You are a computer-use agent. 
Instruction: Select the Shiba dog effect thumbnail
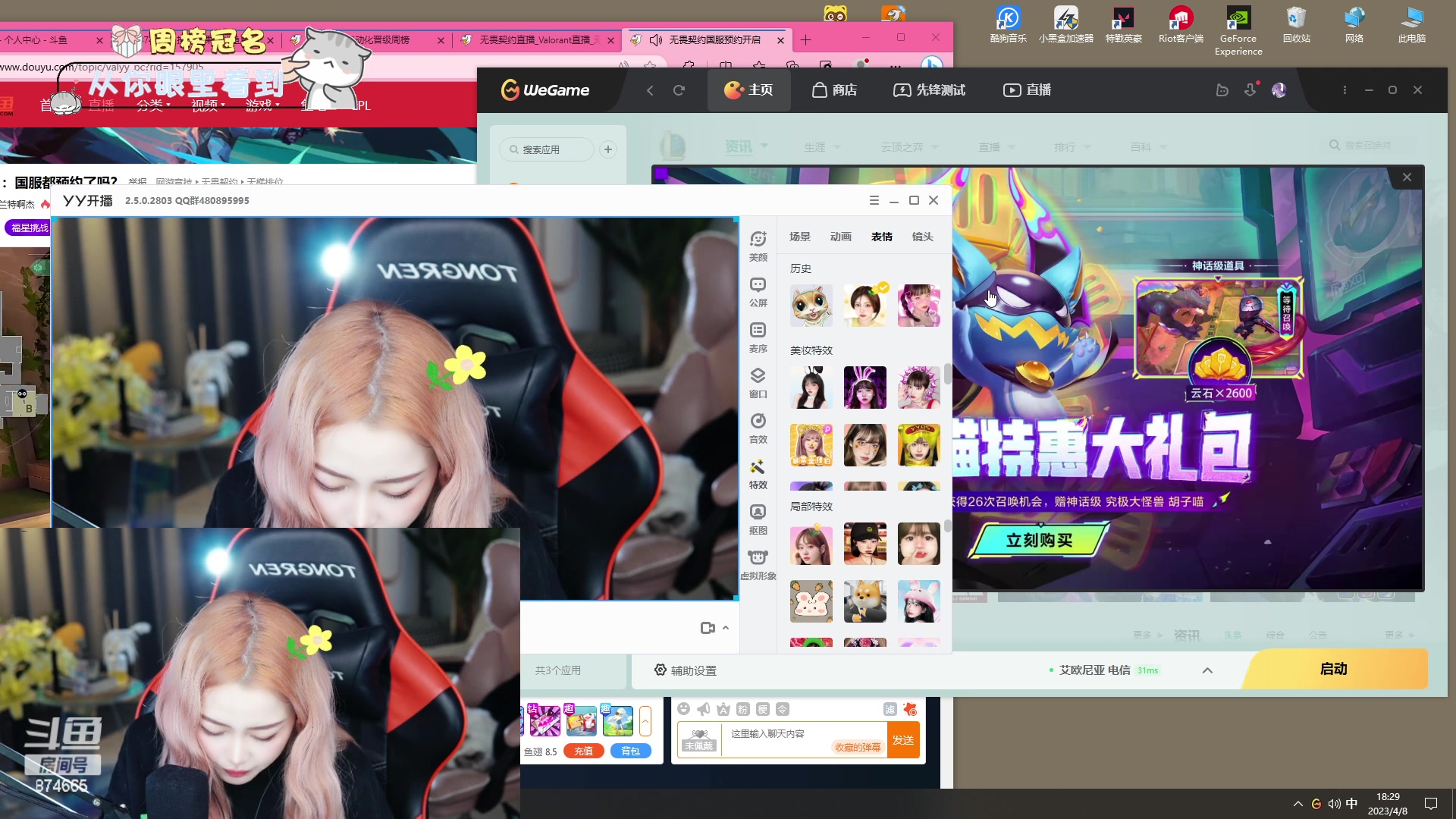(x=865, y=601)
